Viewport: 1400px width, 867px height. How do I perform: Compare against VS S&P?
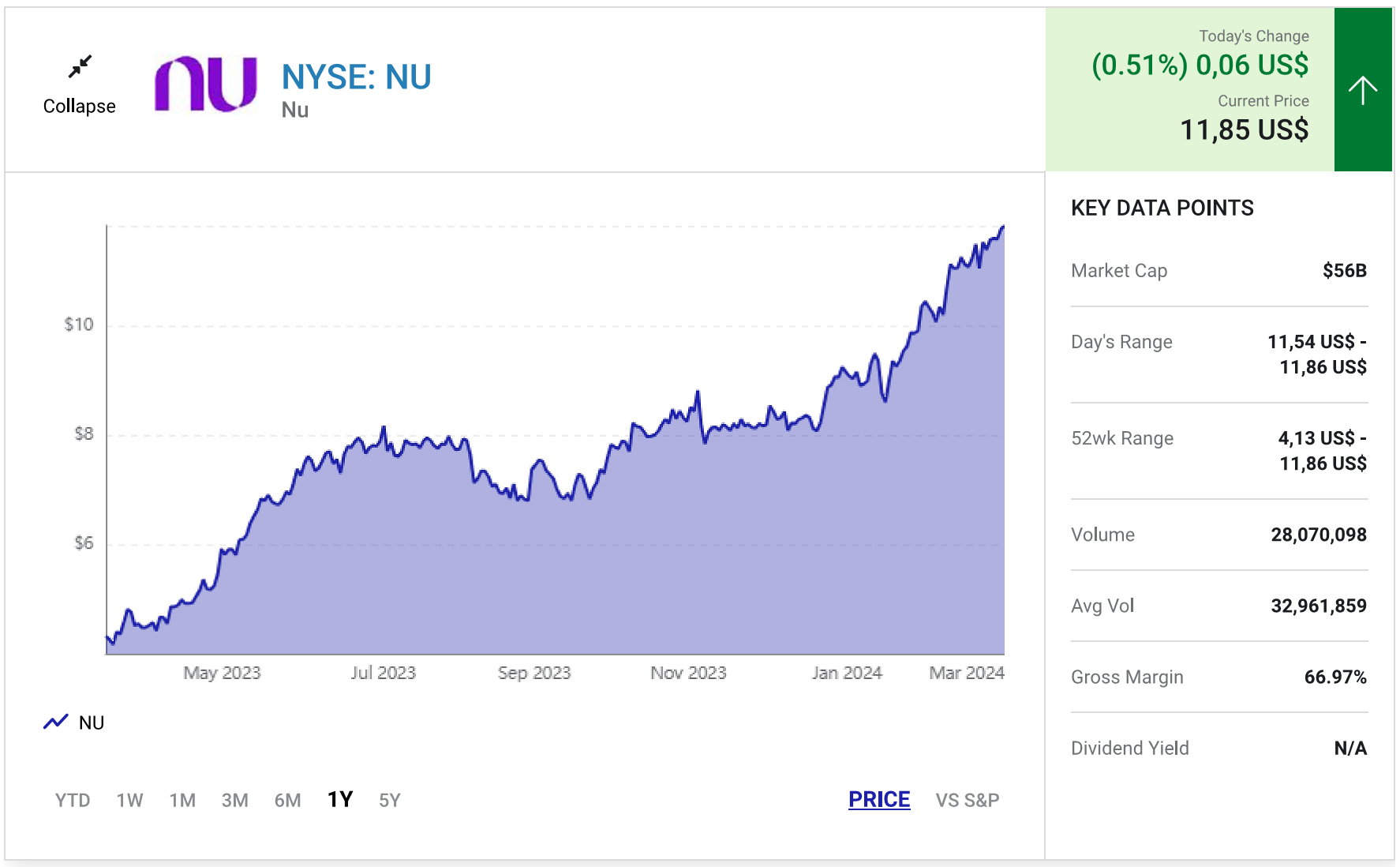tap(967, 800)
